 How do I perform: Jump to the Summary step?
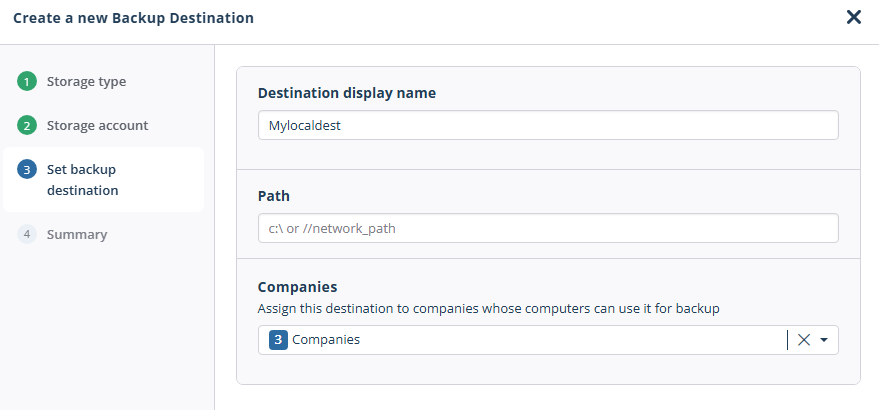(77, 234)
